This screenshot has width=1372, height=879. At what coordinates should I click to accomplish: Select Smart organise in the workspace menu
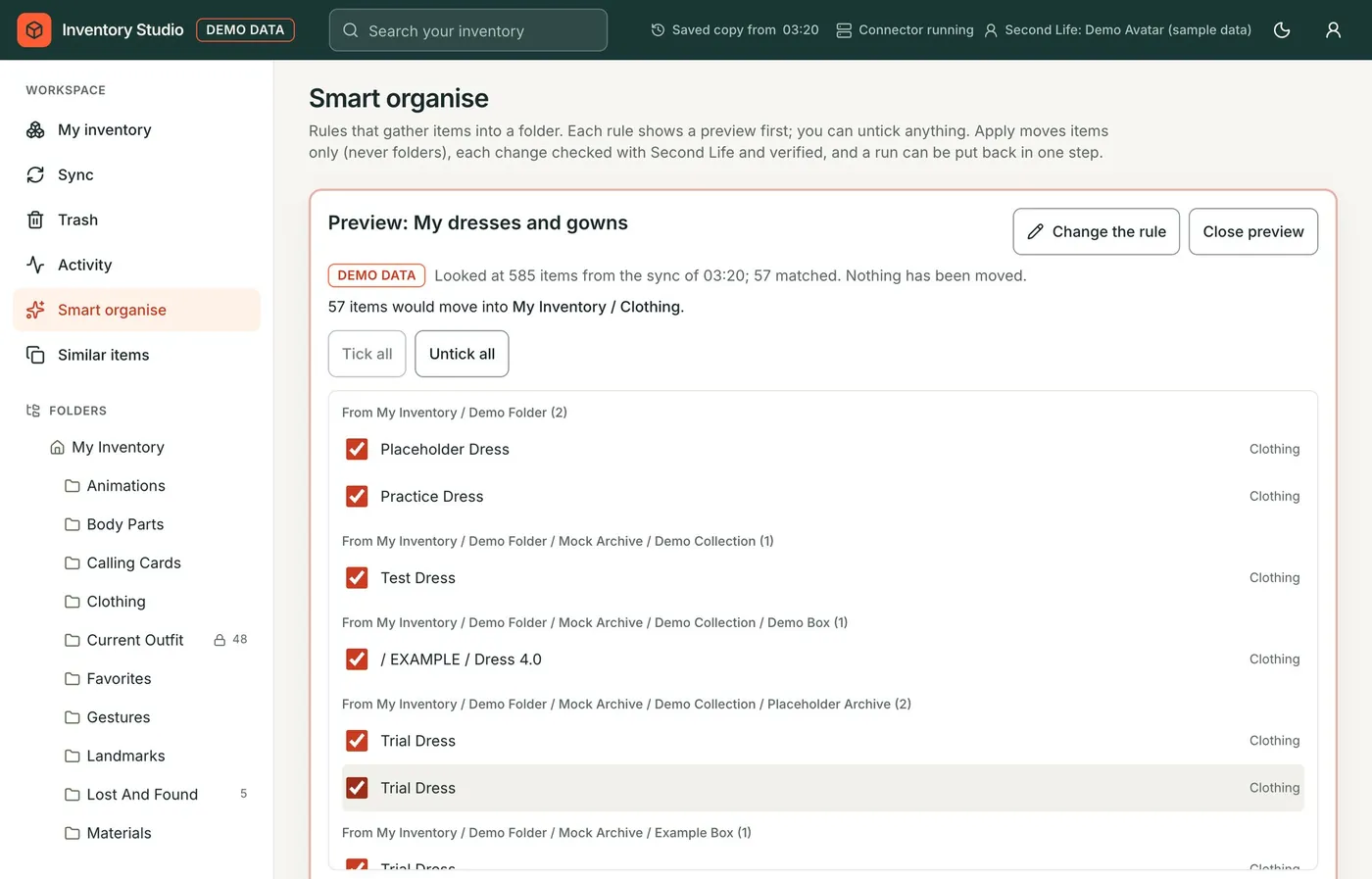click(137, 310)
